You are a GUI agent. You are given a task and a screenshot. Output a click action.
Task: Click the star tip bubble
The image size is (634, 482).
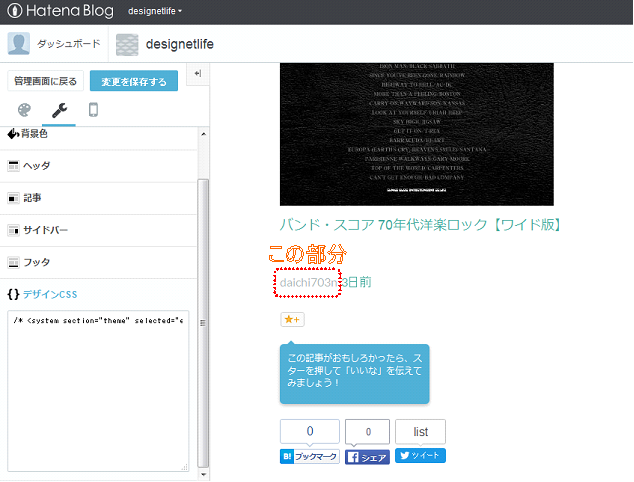click(x=355, y=374)
